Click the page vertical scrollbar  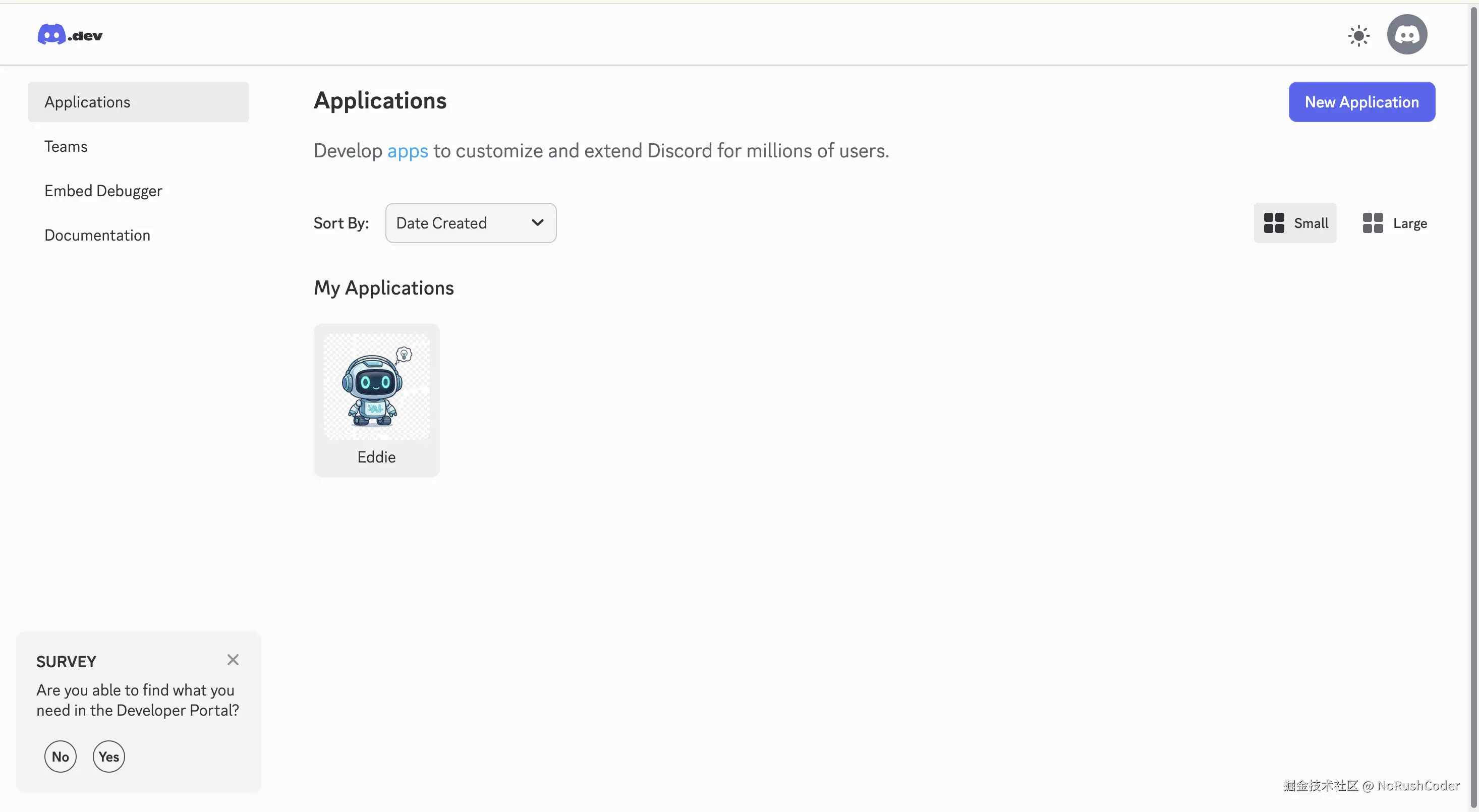1473,401
